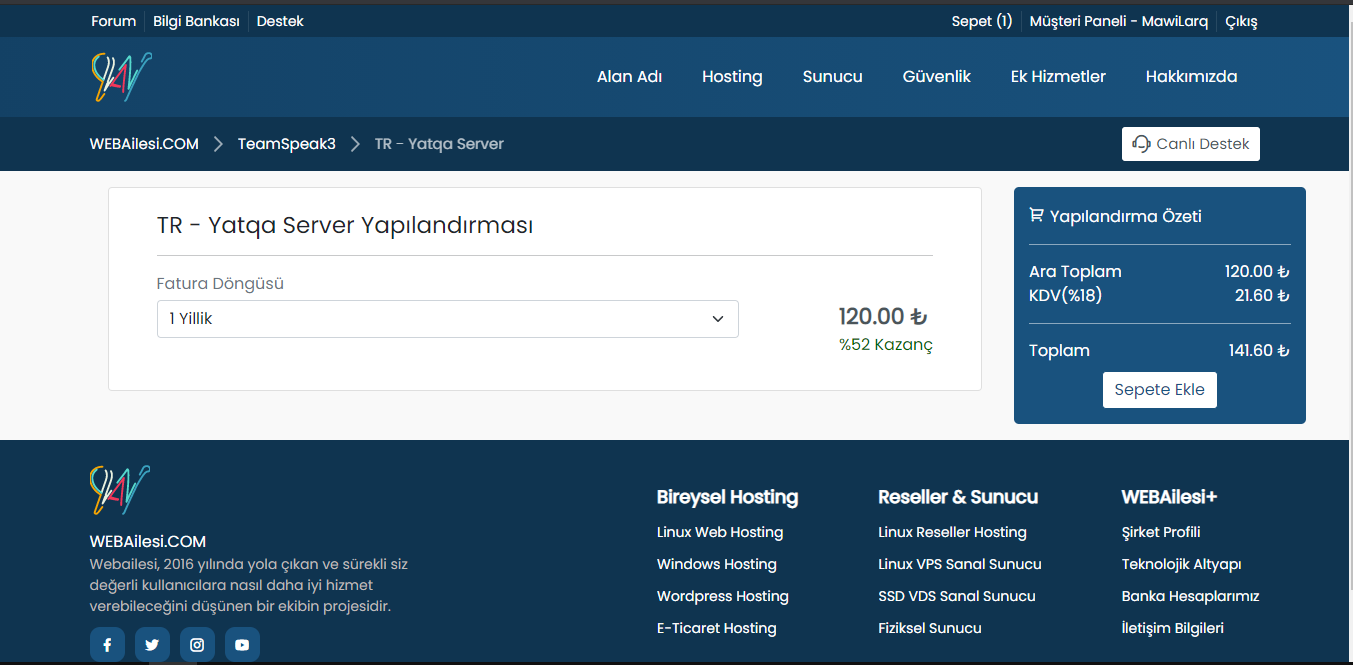This screenshot has height=665, width=1353.
Task: Open Destek link in top bar
Action: (x=280, y=21)
